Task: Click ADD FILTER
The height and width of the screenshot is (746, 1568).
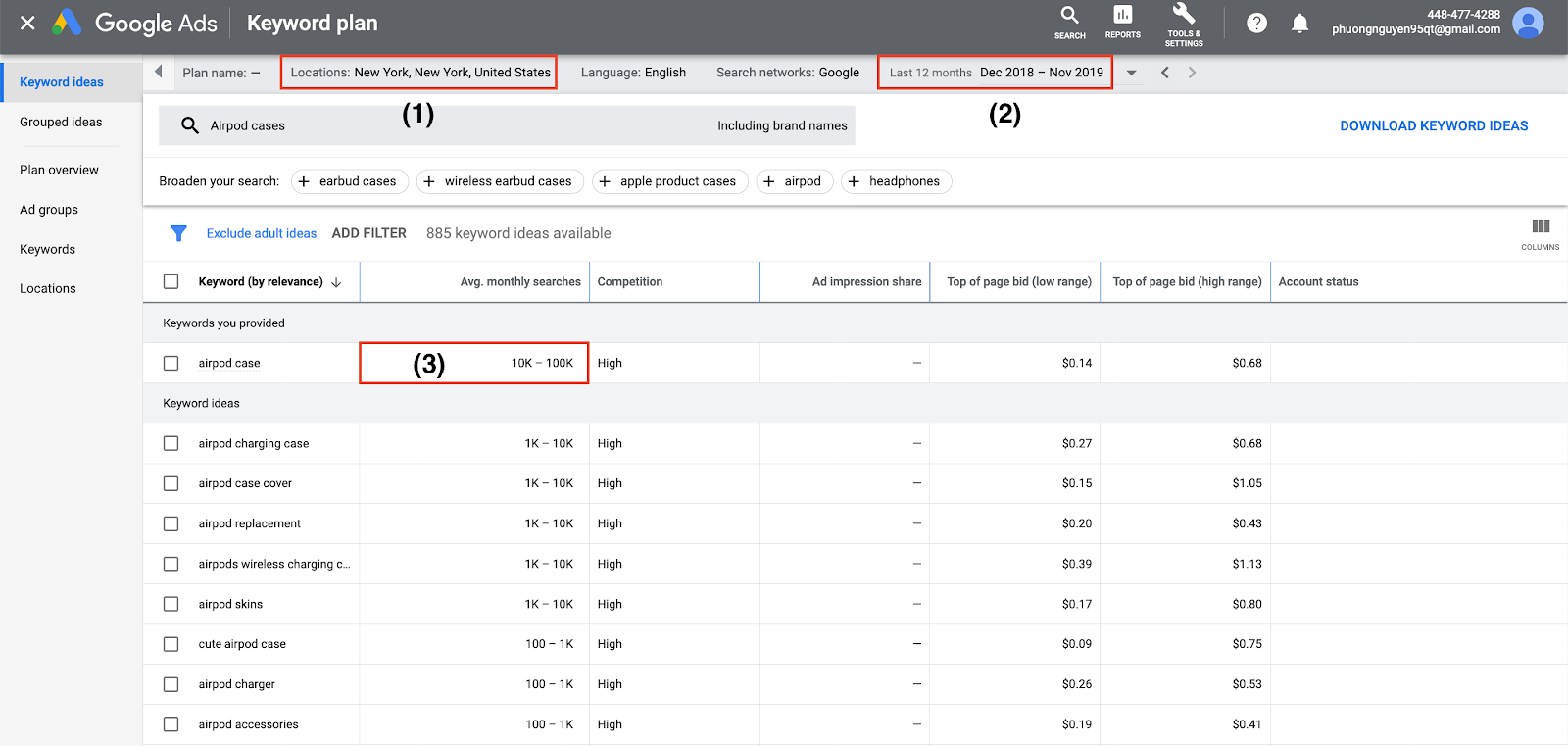Action: pos(368,233)
